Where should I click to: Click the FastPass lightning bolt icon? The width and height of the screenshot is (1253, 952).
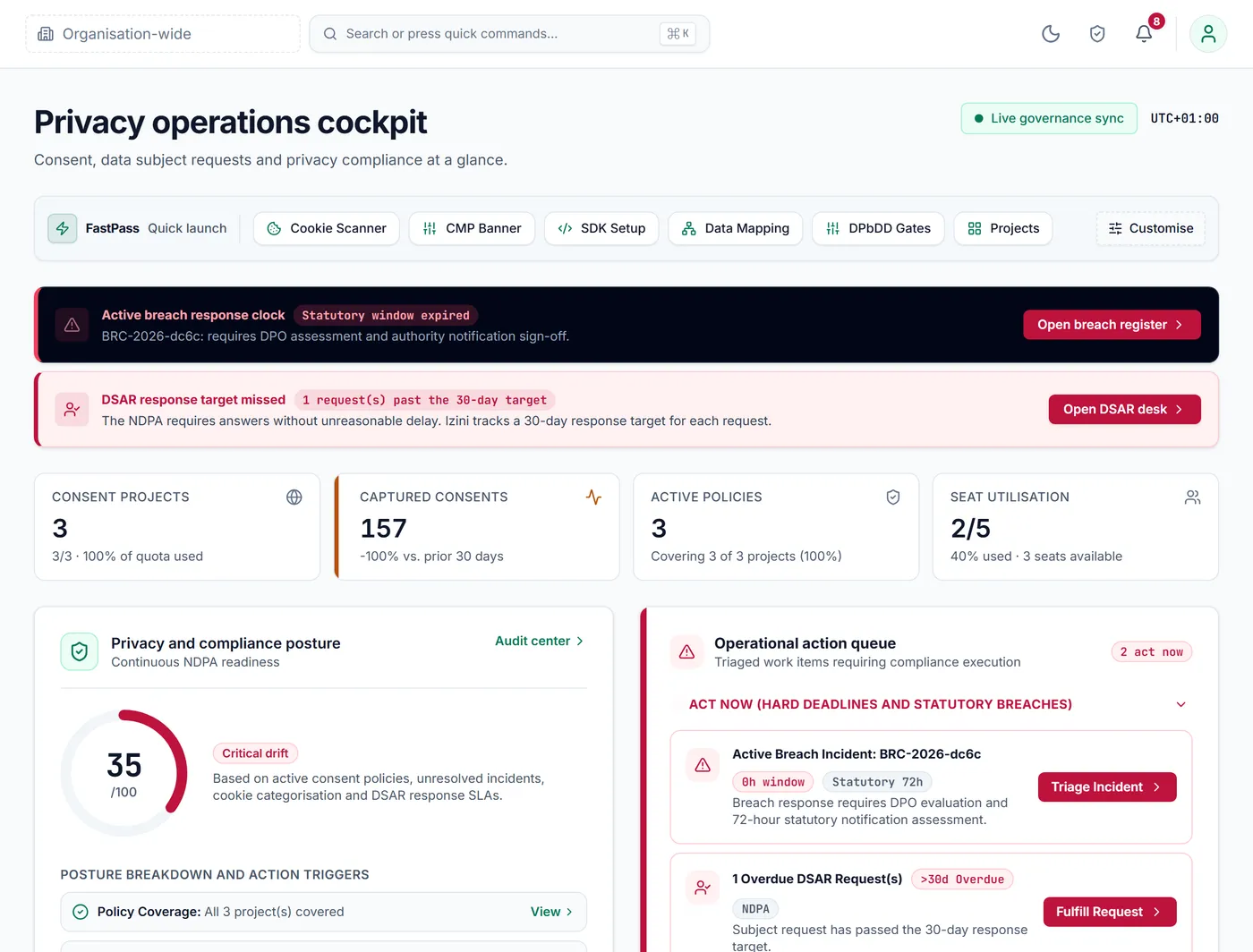(x=63, y=228)
